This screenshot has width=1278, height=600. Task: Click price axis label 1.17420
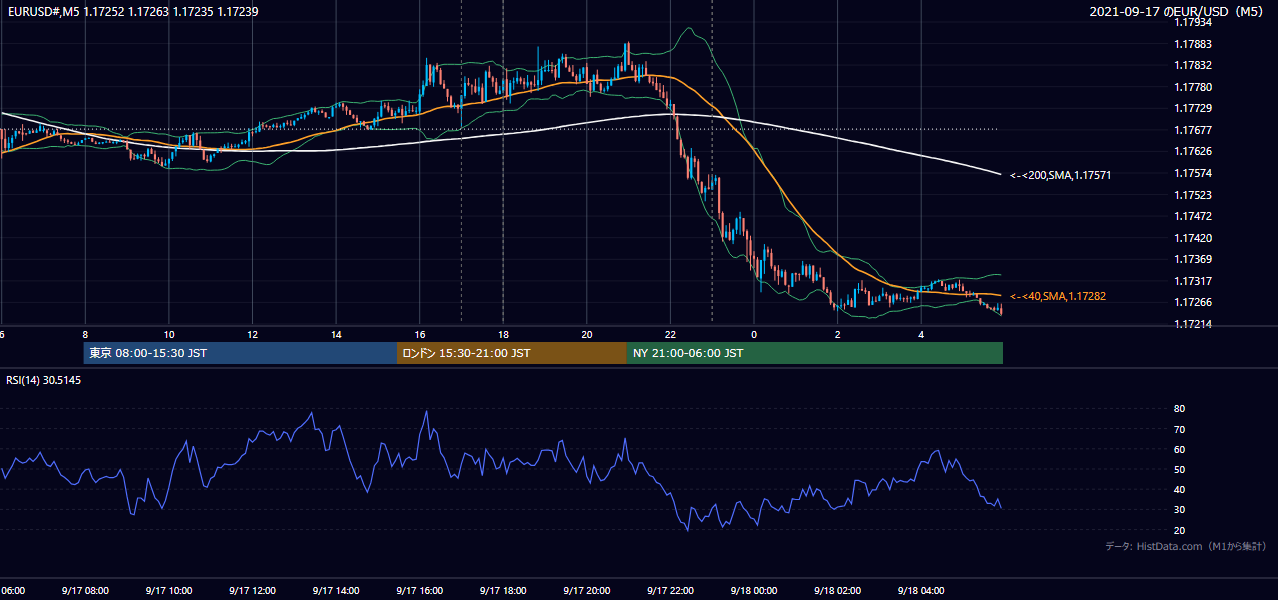(1195, 238)
